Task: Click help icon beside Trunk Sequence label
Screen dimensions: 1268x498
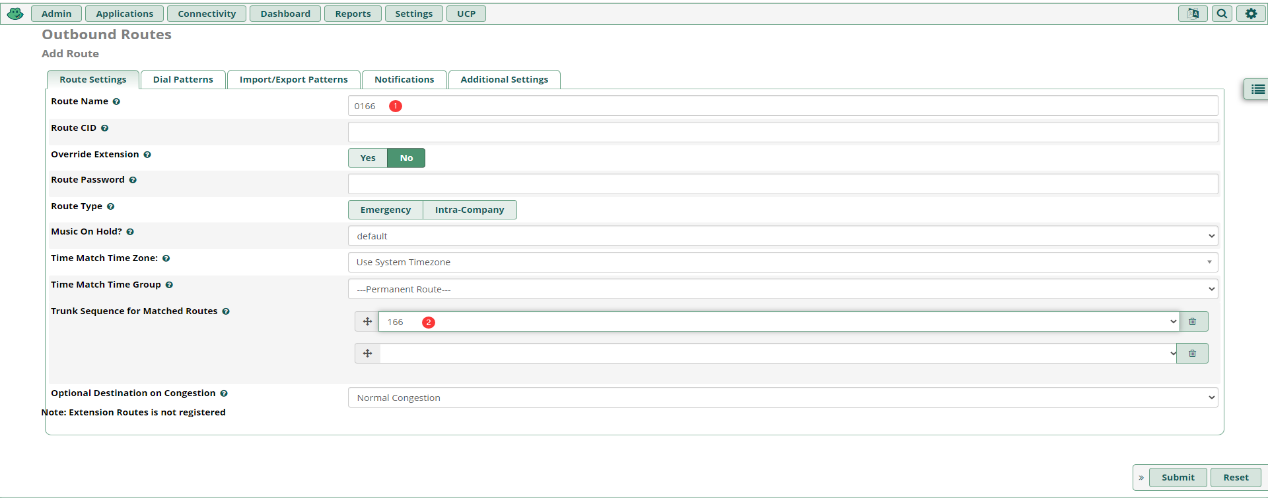Action: (226, 311)
